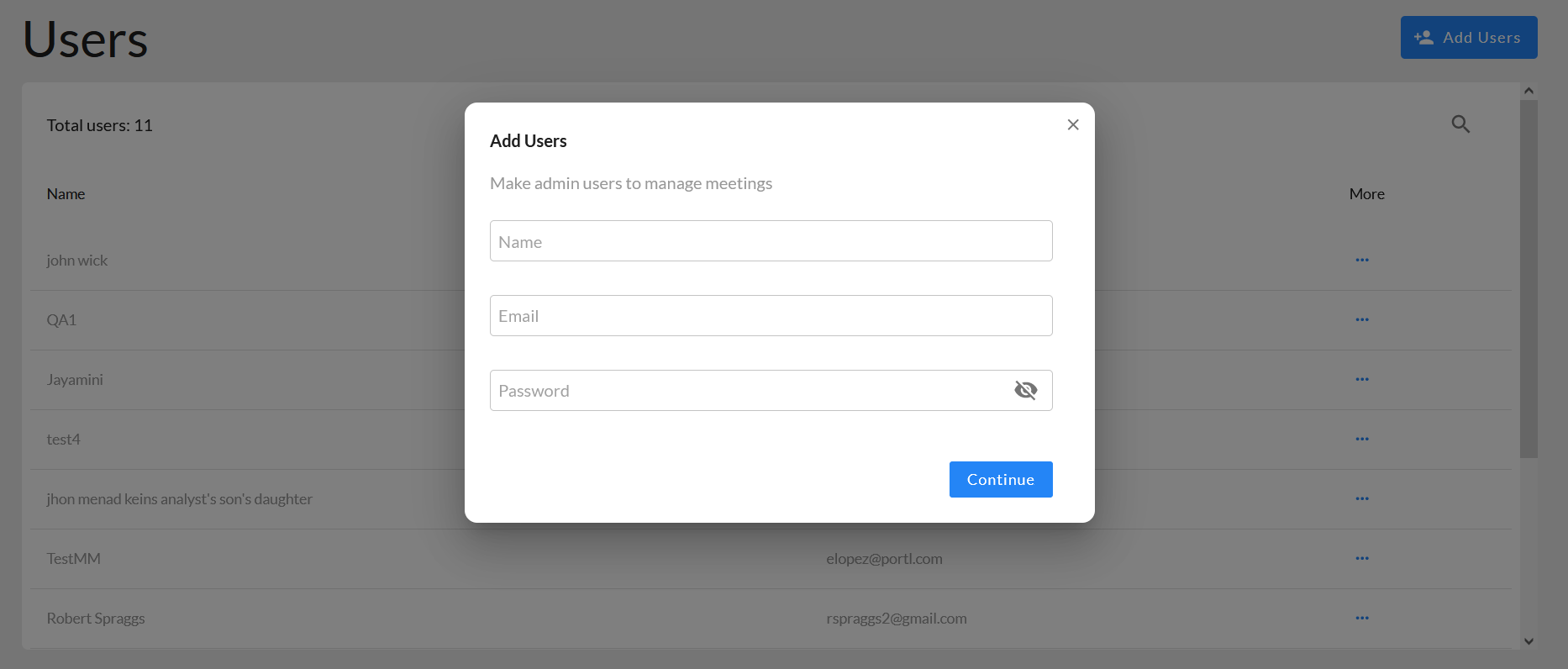Open more options for john wick
Image resolution: width=1568 pixels, height=669 pixels.
tap(1362, 261)
